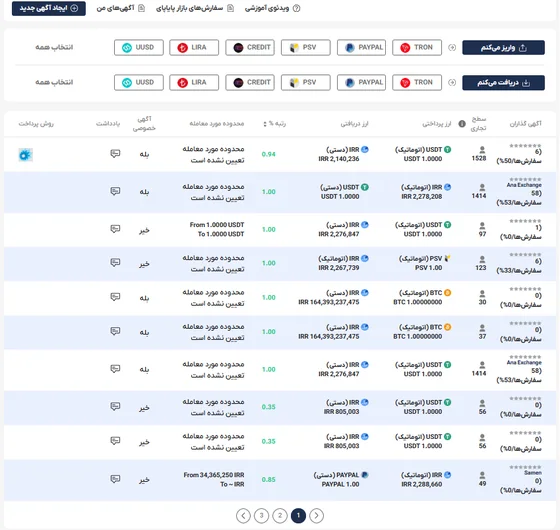Open note icon for IRR 2,278,208 row

115,191
